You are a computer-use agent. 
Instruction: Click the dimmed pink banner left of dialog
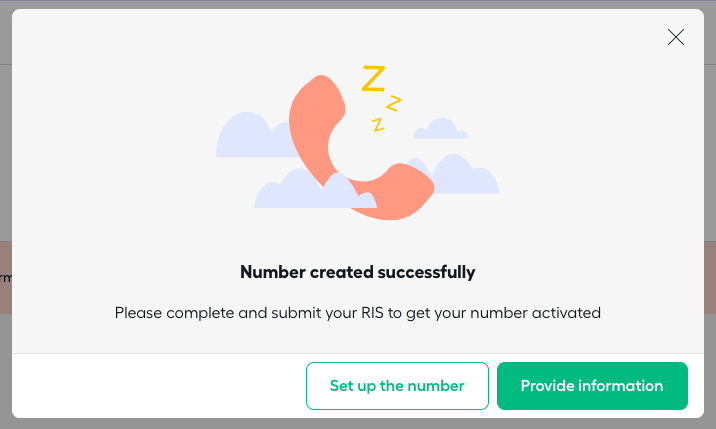pyautogui.click(x=6, y=278)
